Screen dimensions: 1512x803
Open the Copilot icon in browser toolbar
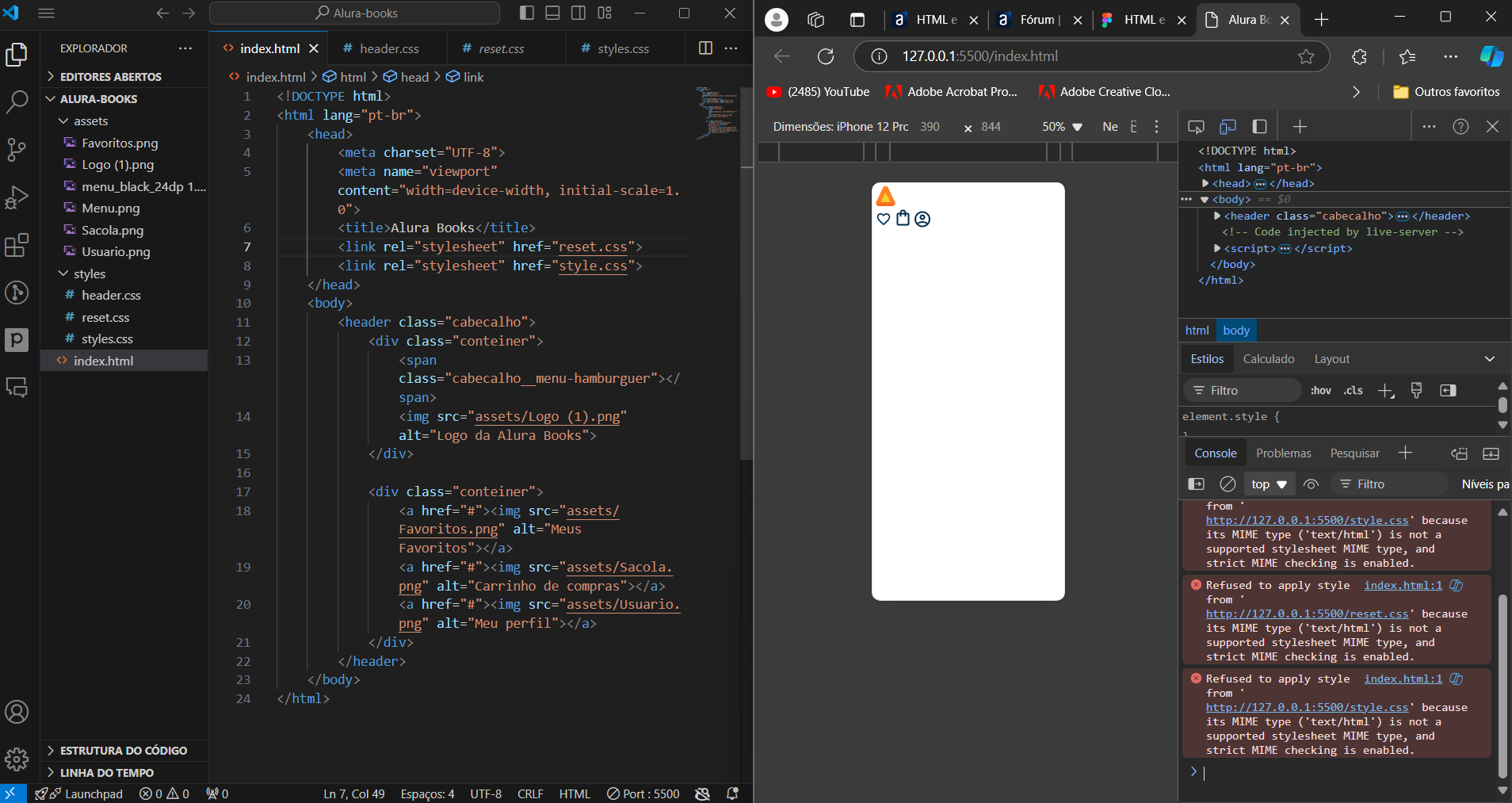point(1491,56)
